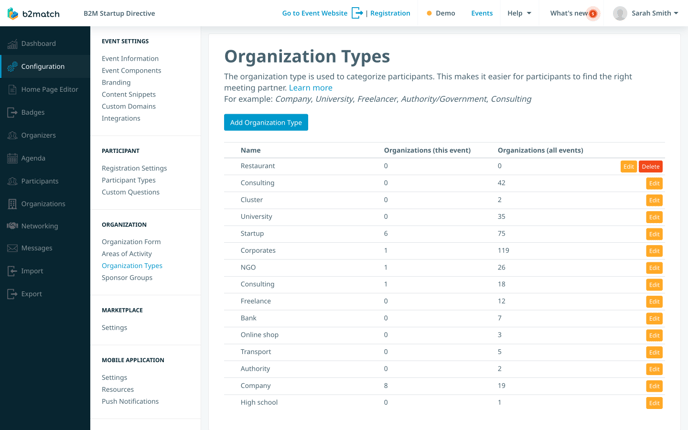Open Sponsor Groups page
This screenshot has width=688, height=430.
[127, 278]
